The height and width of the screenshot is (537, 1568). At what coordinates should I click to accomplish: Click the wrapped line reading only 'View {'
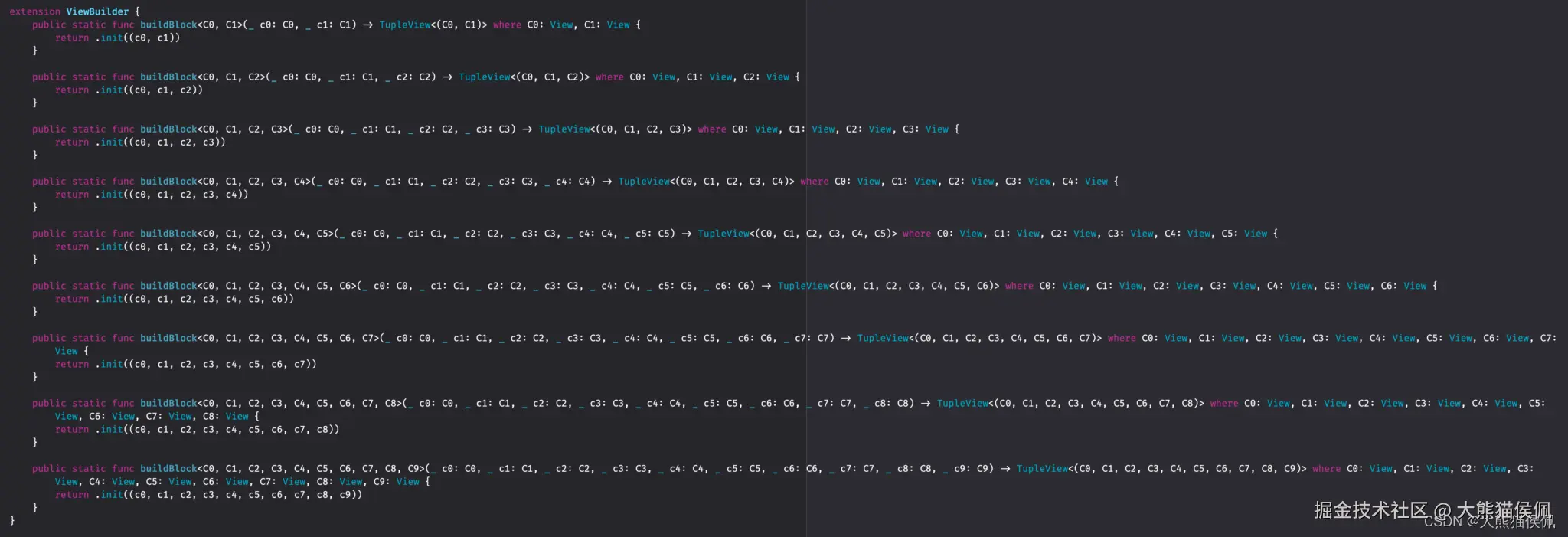[72, 351]
